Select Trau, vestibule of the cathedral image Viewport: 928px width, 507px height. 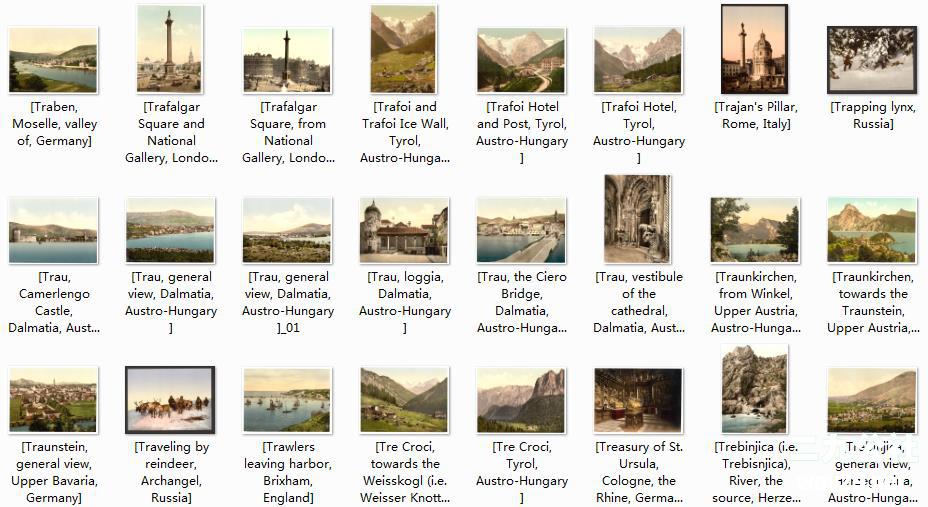637,219
